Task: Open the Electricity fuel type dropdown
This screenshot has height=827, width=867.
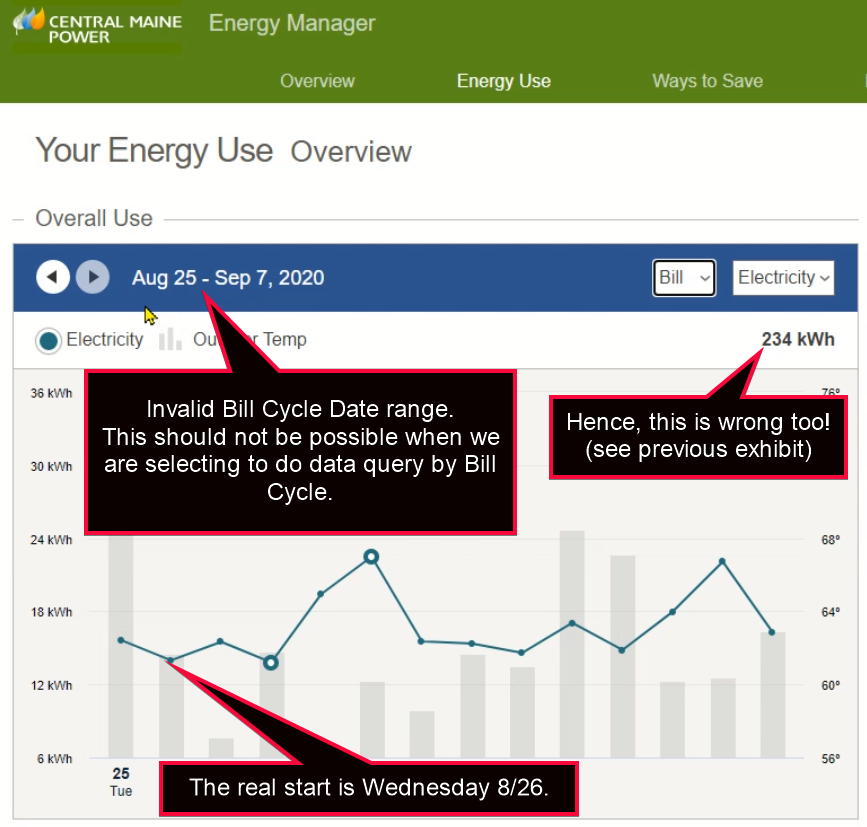Action: click(784, 278)
